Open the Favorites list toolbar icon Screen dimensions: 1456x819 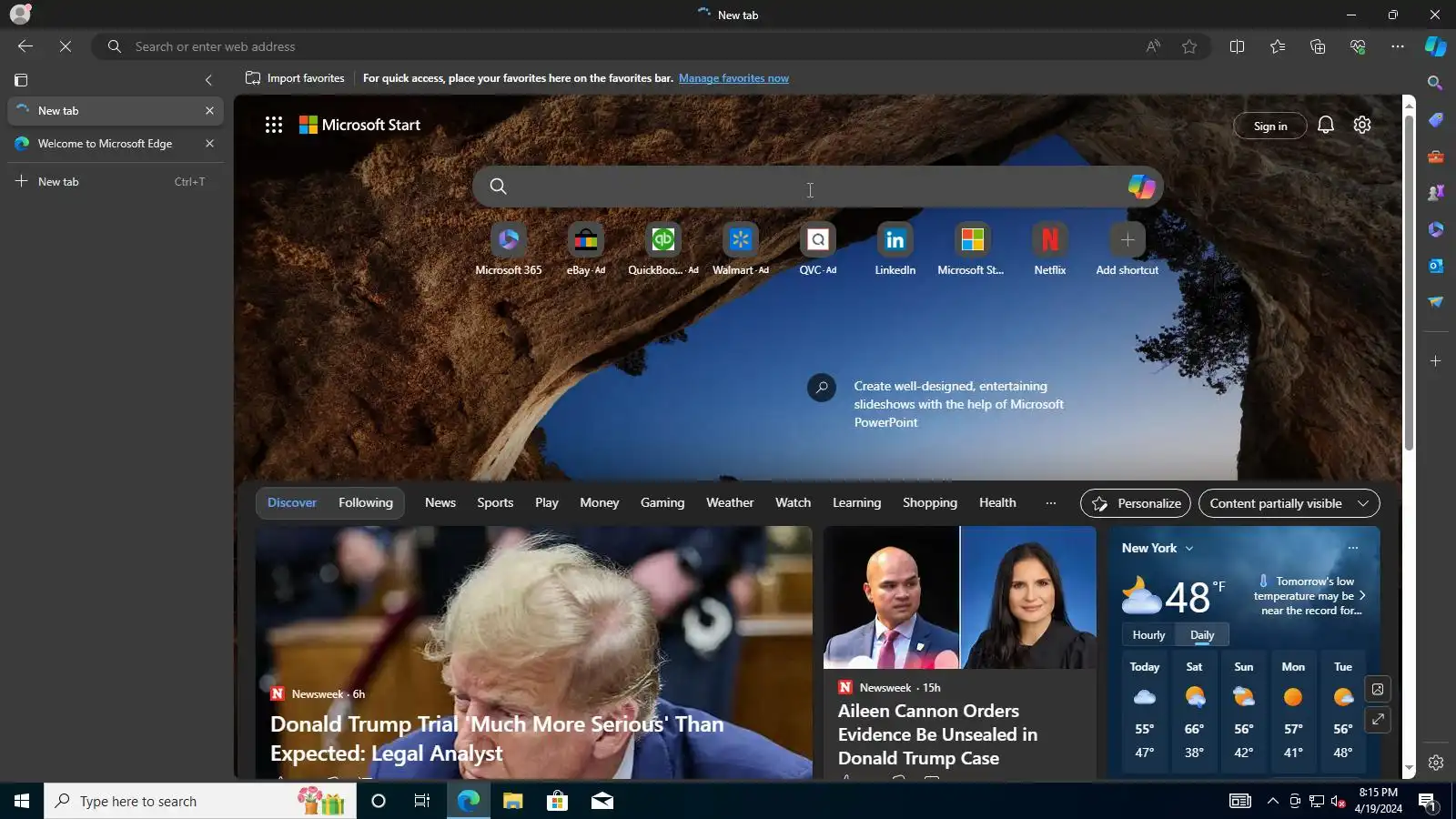pos(1278,46)
